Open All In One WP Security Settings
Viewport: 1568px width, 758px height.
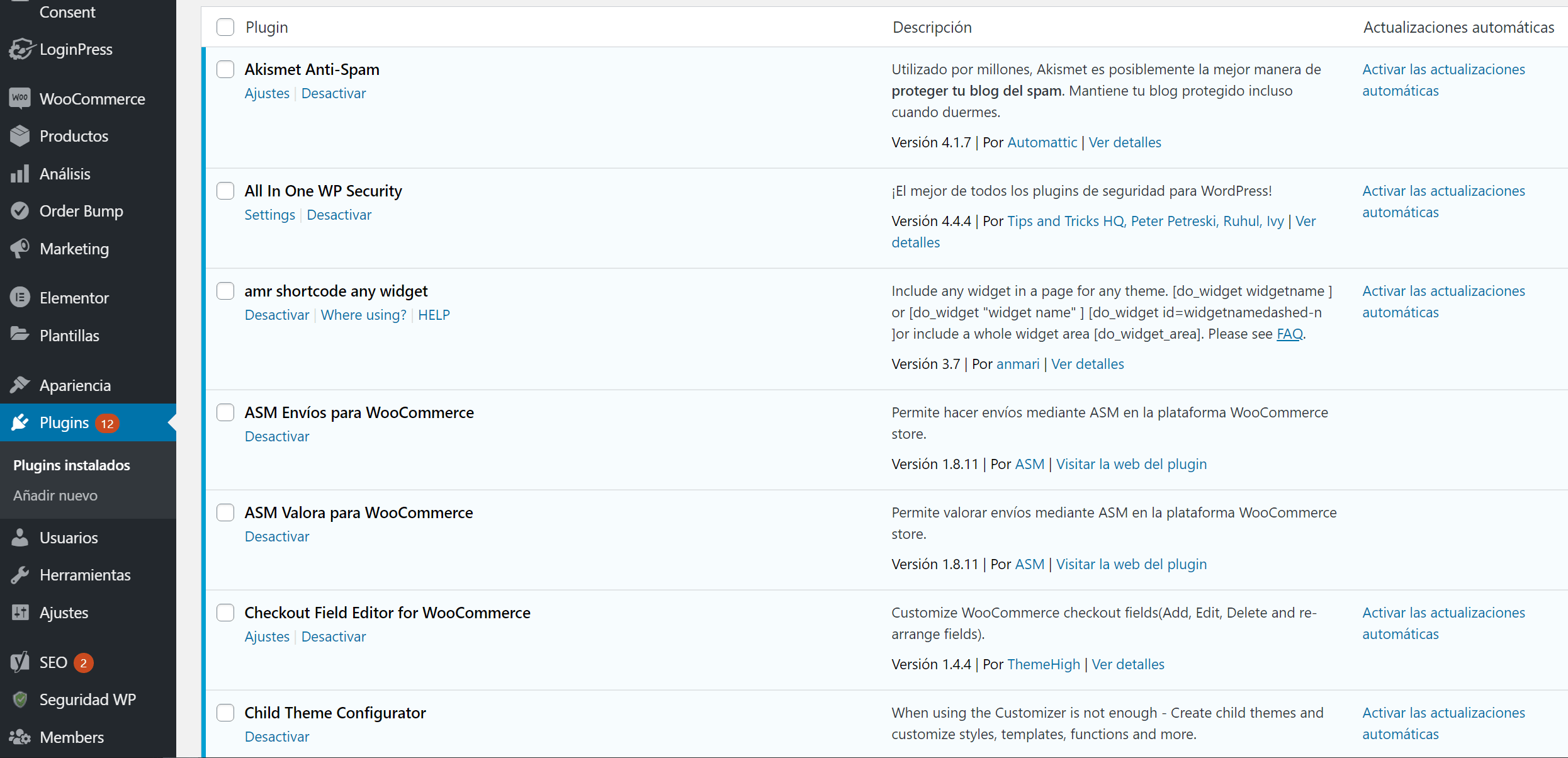click(269, 215)
